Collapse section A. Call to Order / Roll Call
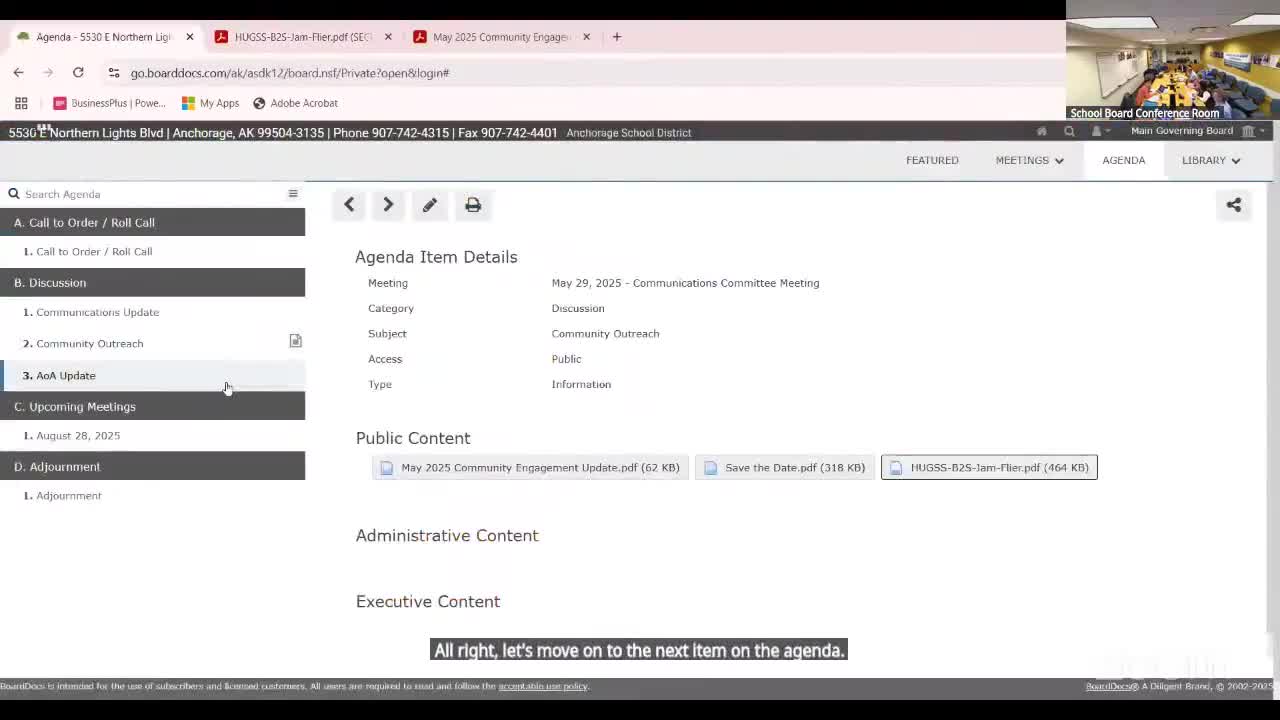This screenshot has width=1280, height=720. [x=152, y=222]
